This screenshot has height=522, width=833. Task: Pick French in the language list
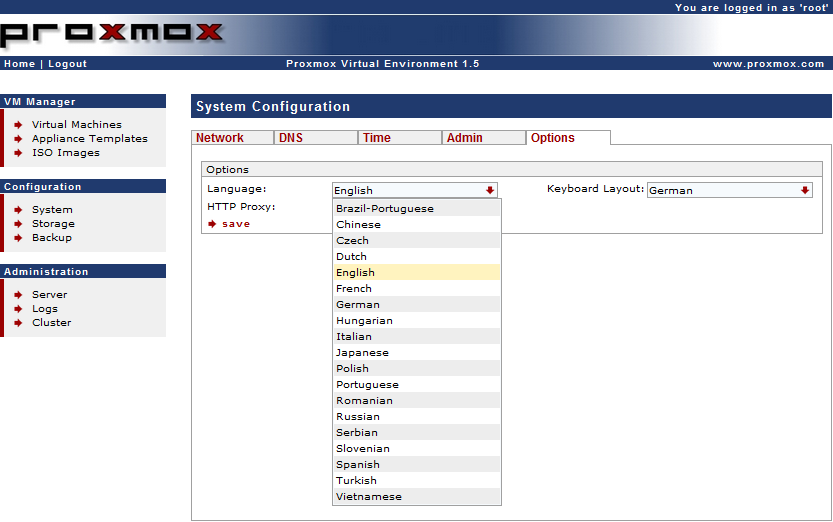click(417, 288)
